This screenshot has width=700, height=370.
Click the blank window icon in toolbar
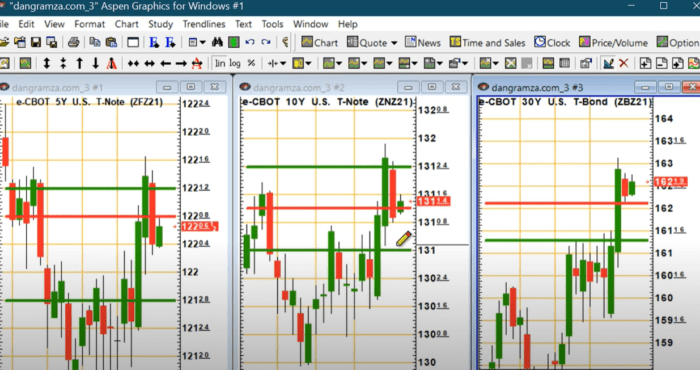click(133, 42)
